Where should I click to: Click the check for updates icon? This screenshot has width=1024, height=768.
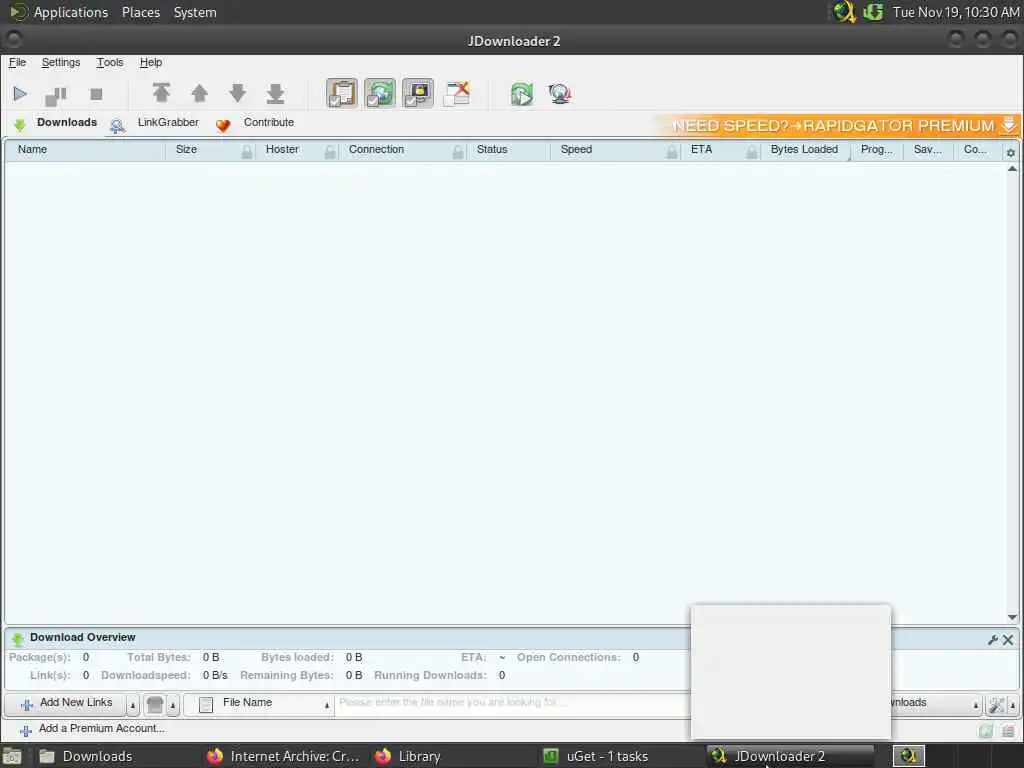tap(560, 94)
